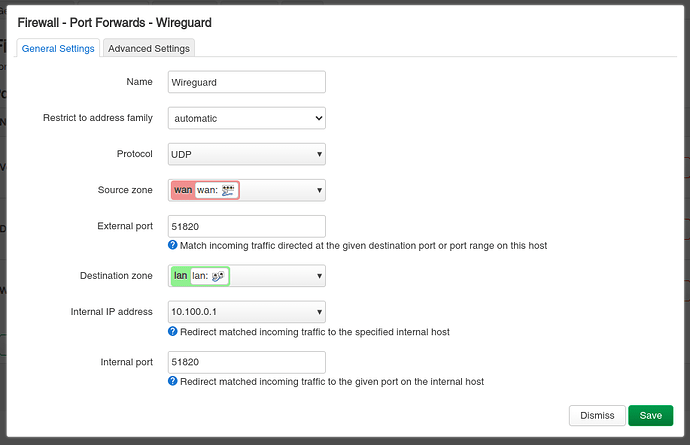Click the wan network interface icon
This screenshot has width=690, height=445.
[x=228, y=190]
